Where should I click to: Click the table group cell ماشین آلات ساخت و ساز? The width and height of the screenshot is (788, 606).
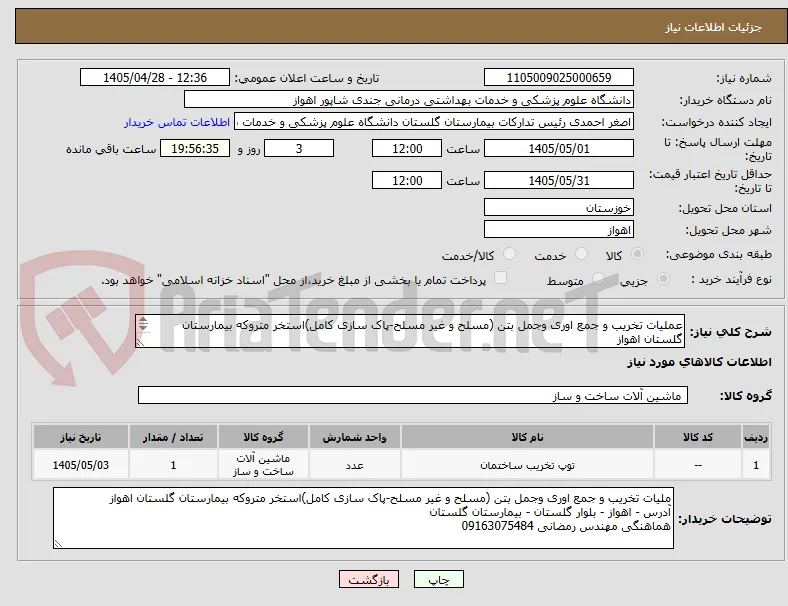(x=263, y=465)
